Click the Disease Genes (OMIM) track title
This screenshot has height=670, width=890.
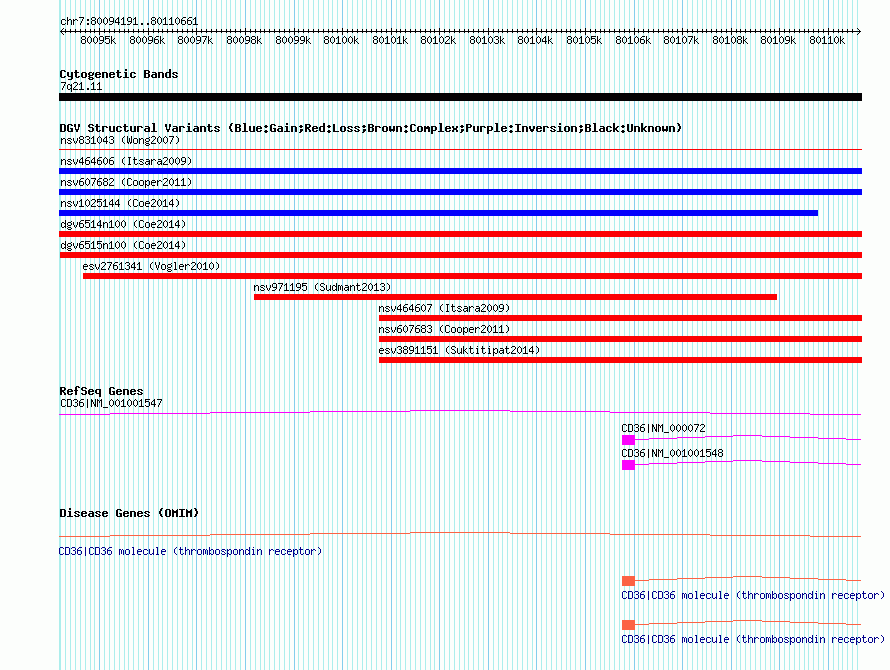(x=129, y=513)
